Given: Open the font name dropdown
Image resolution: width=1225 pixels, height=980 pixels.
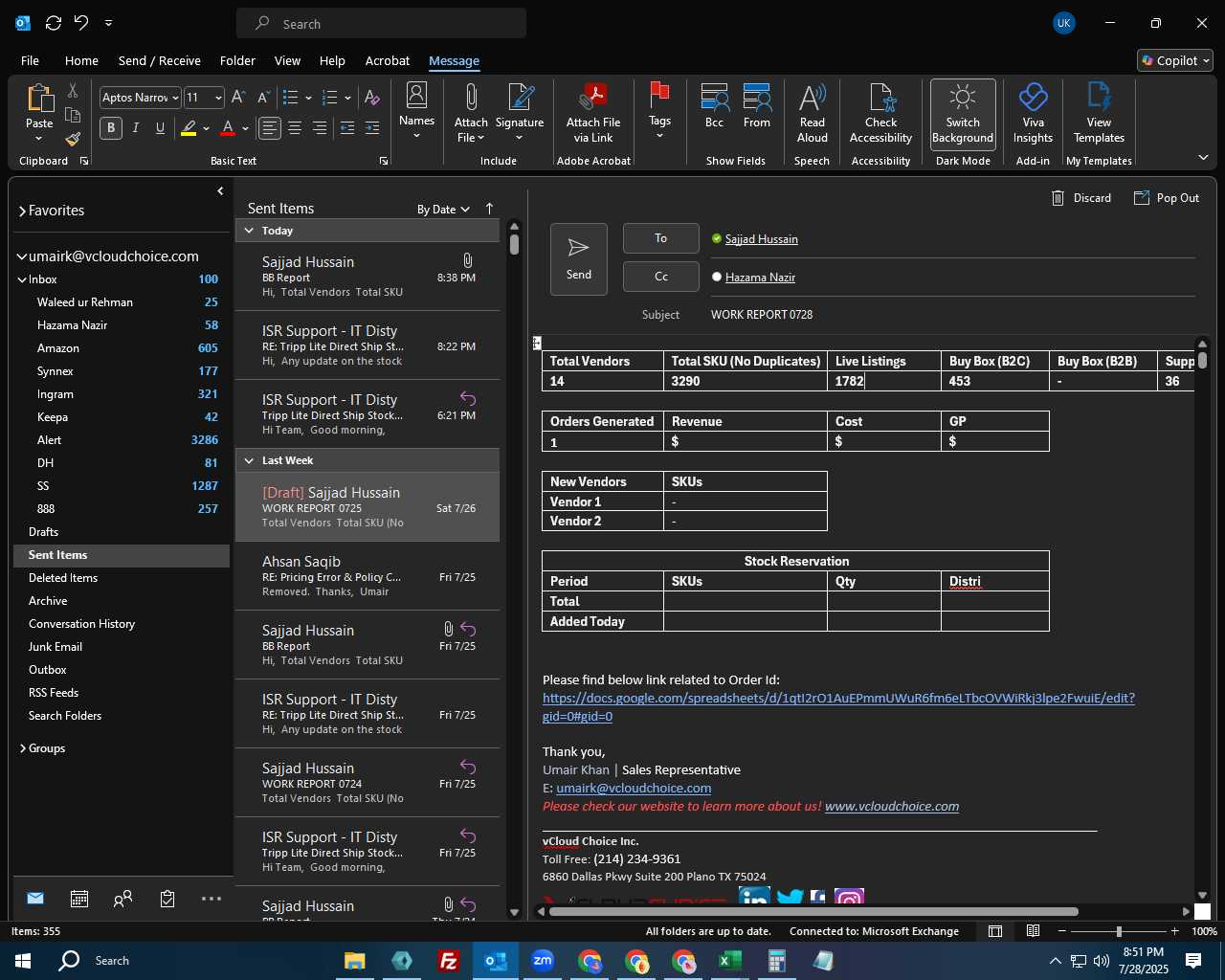Looking at the screenshot, I should pyautogui.click(x=175, y=98).
